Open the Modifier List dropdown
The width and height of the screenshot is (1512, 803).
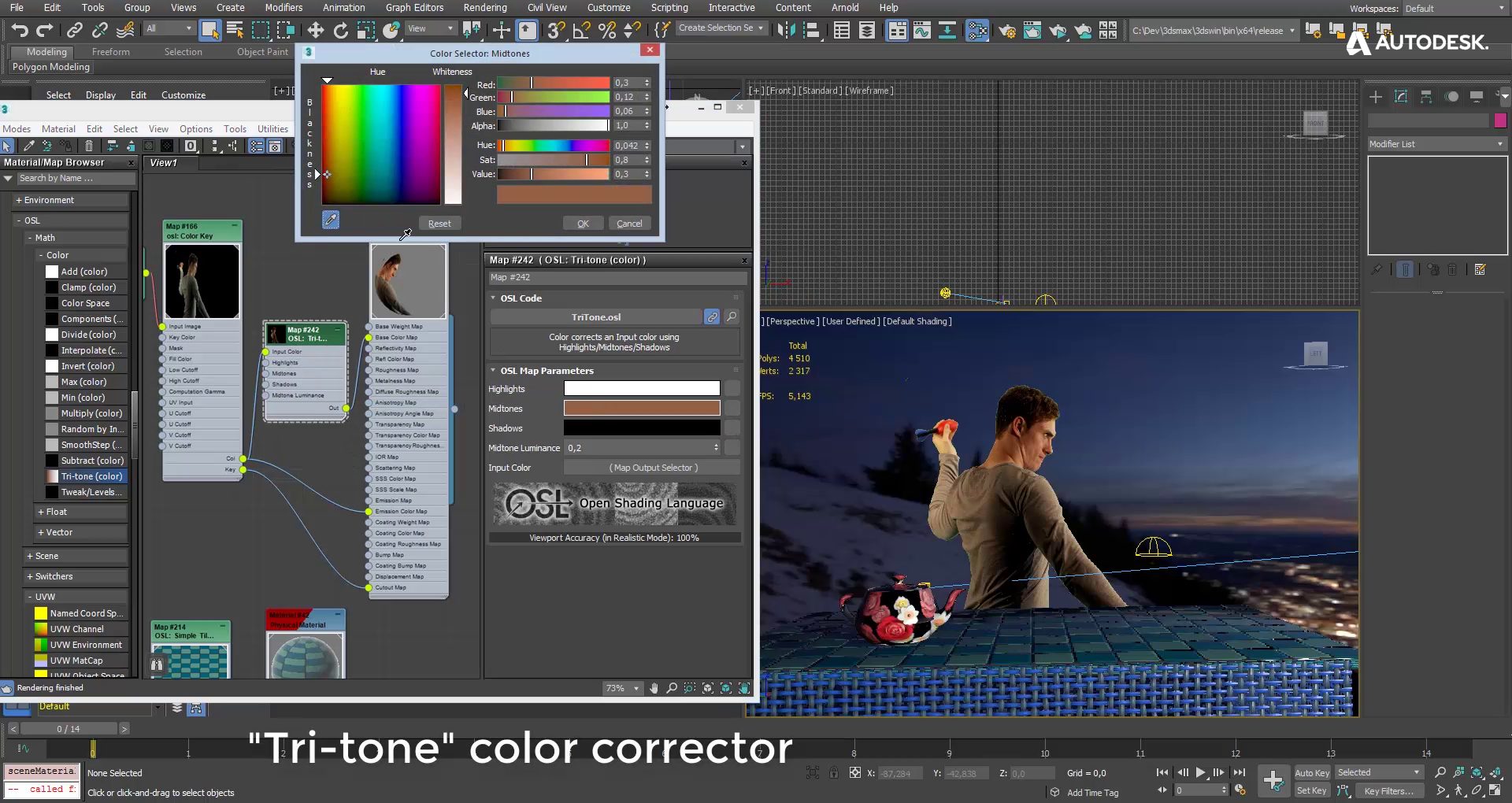click(x=1437, y=144)
